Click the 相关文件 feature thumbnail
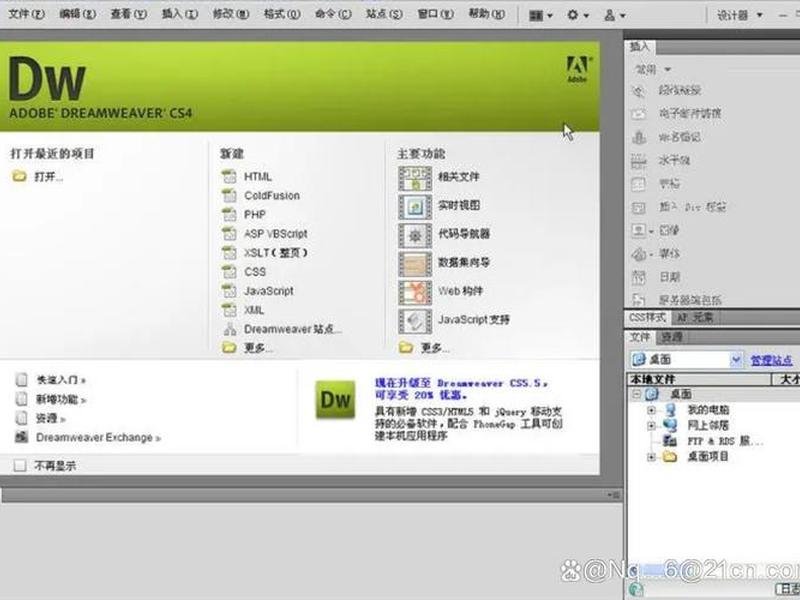 click(415, 178)
